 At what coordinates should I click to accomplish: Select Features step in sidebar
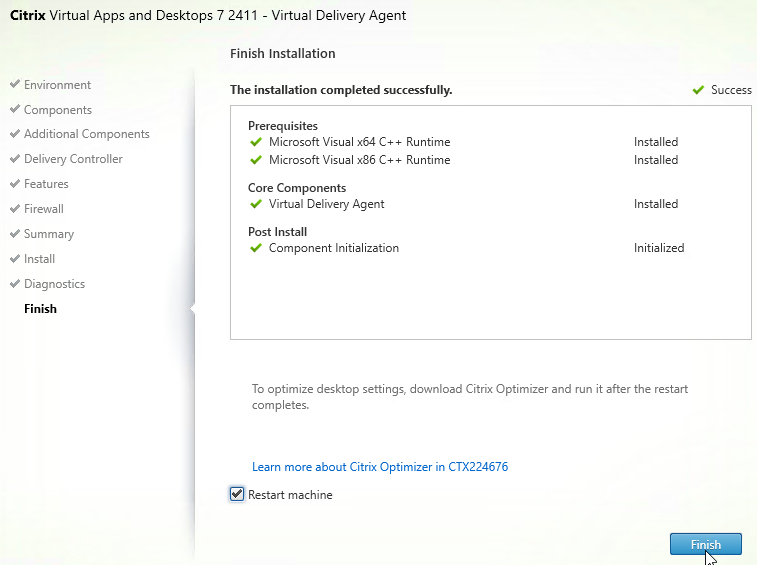pyautogui.click(x=46, y=184)
